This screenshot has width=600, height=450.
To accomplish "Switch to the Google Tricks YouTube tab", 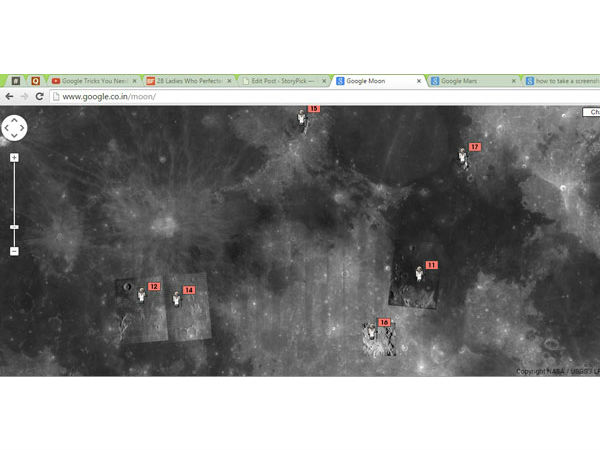I will [x=92, y=80].
